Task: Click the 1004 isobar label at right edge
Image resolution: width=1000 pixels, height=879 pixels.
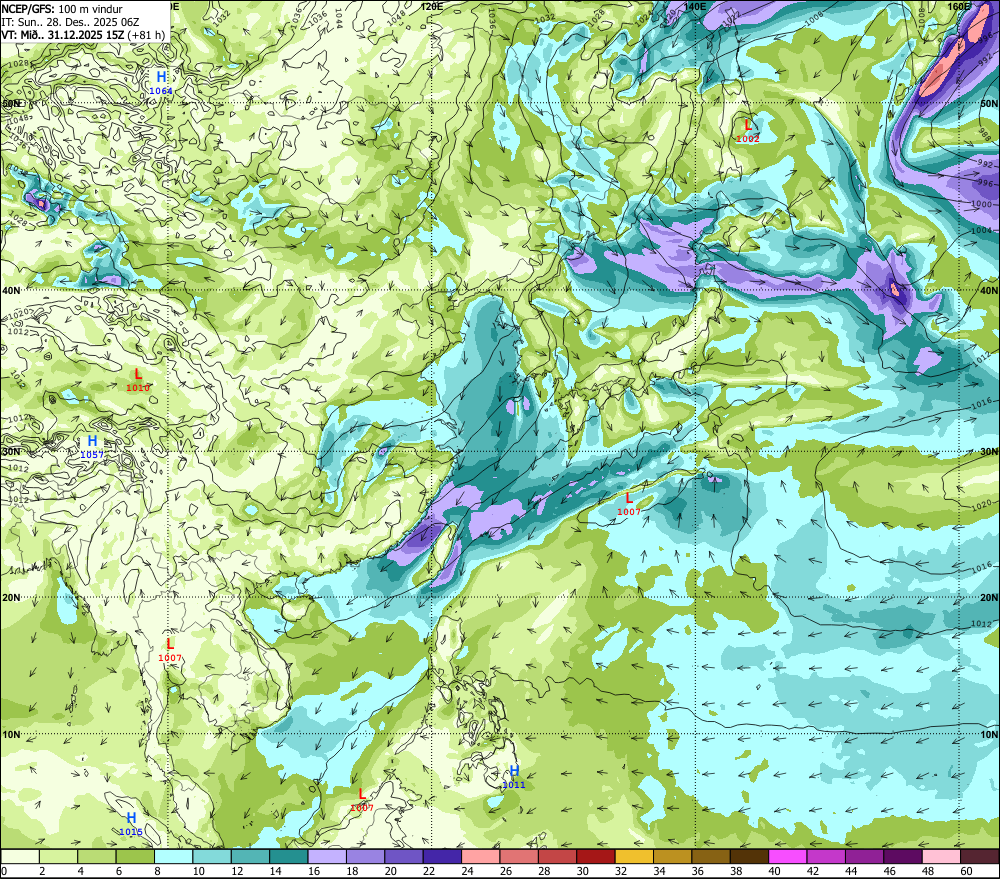Action: pos(982,230)
